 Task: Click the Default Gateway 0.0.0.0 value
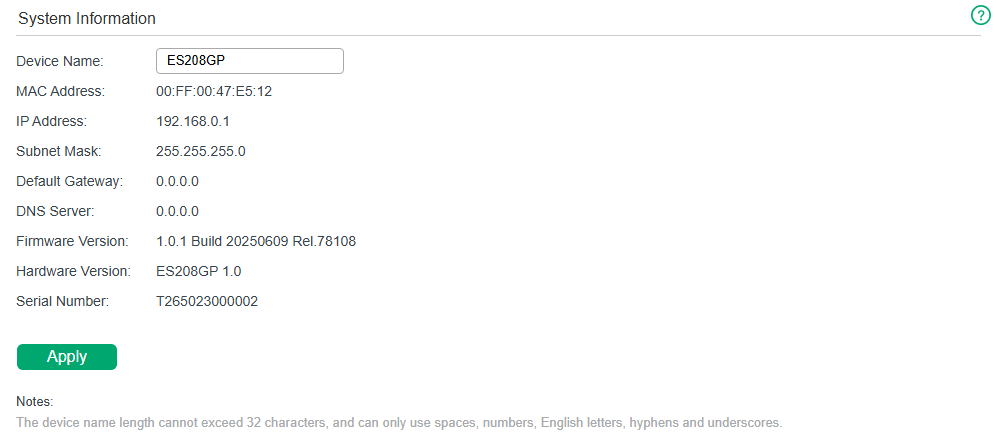177,181
